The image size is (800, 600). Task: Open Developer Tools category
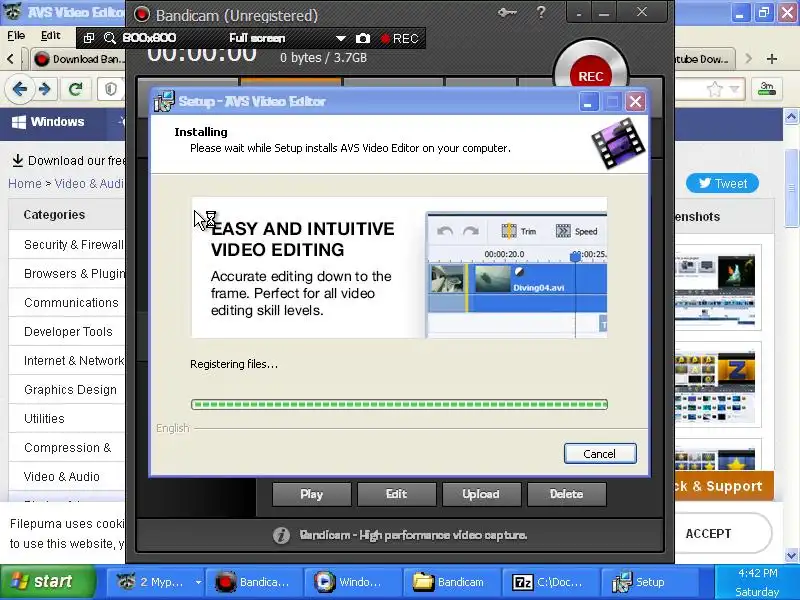[68, 332]
